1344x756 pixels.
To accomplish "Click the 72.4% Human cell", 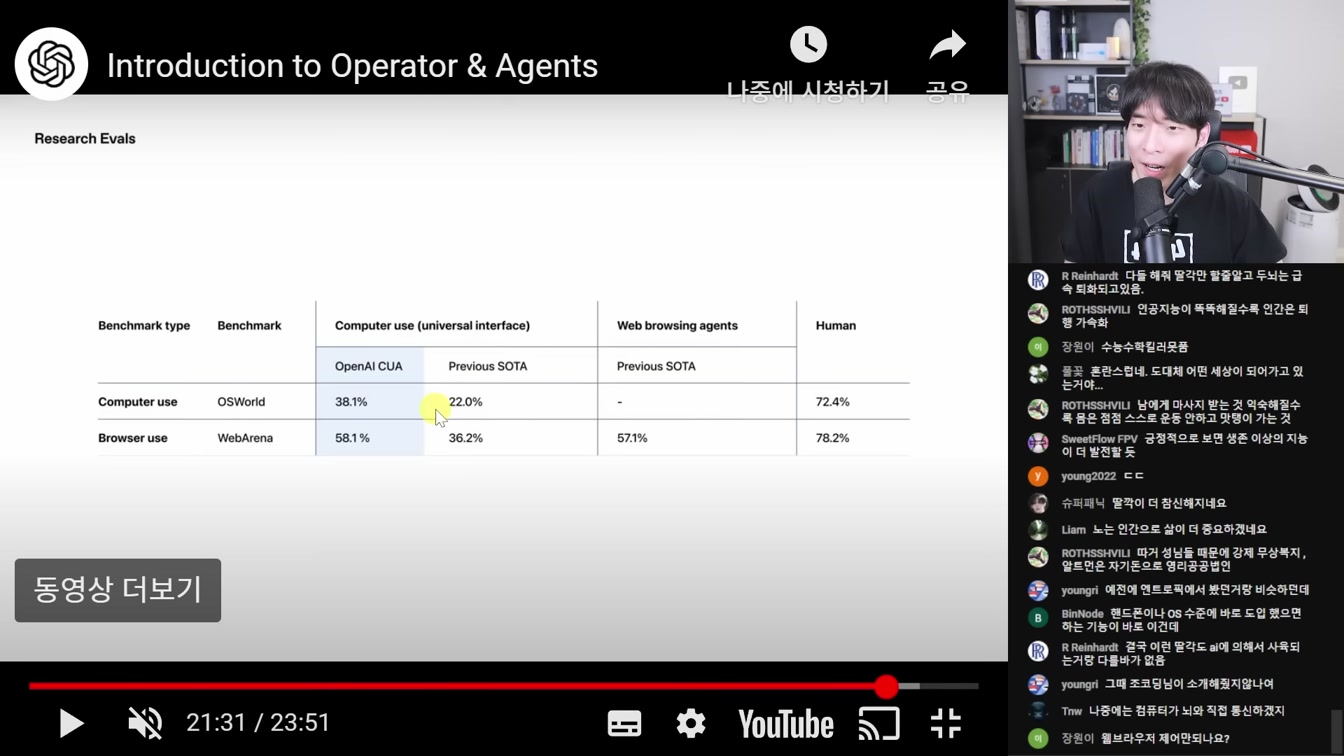I will 833,402.
